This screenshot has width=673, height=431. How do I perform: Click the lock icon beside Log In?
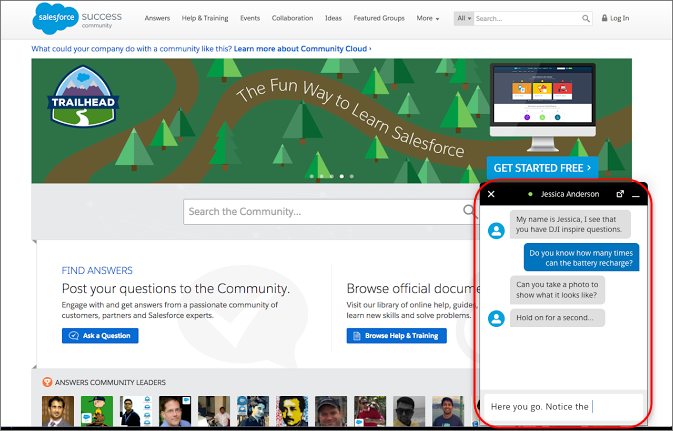click(x=604, y=18)
